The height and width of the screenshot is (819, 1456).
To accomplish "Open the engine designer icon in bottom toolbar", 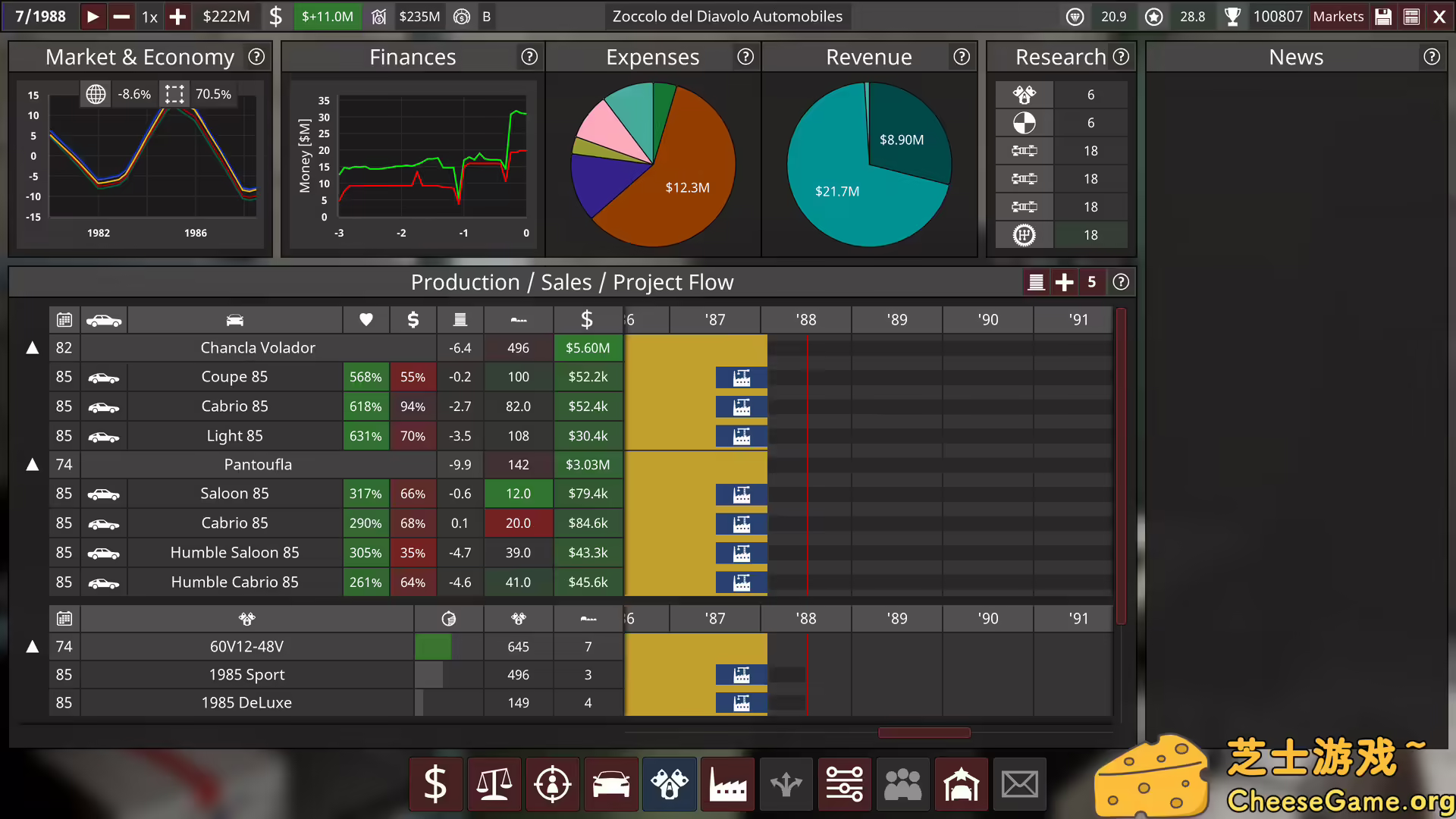I will (x=669, y=784).
